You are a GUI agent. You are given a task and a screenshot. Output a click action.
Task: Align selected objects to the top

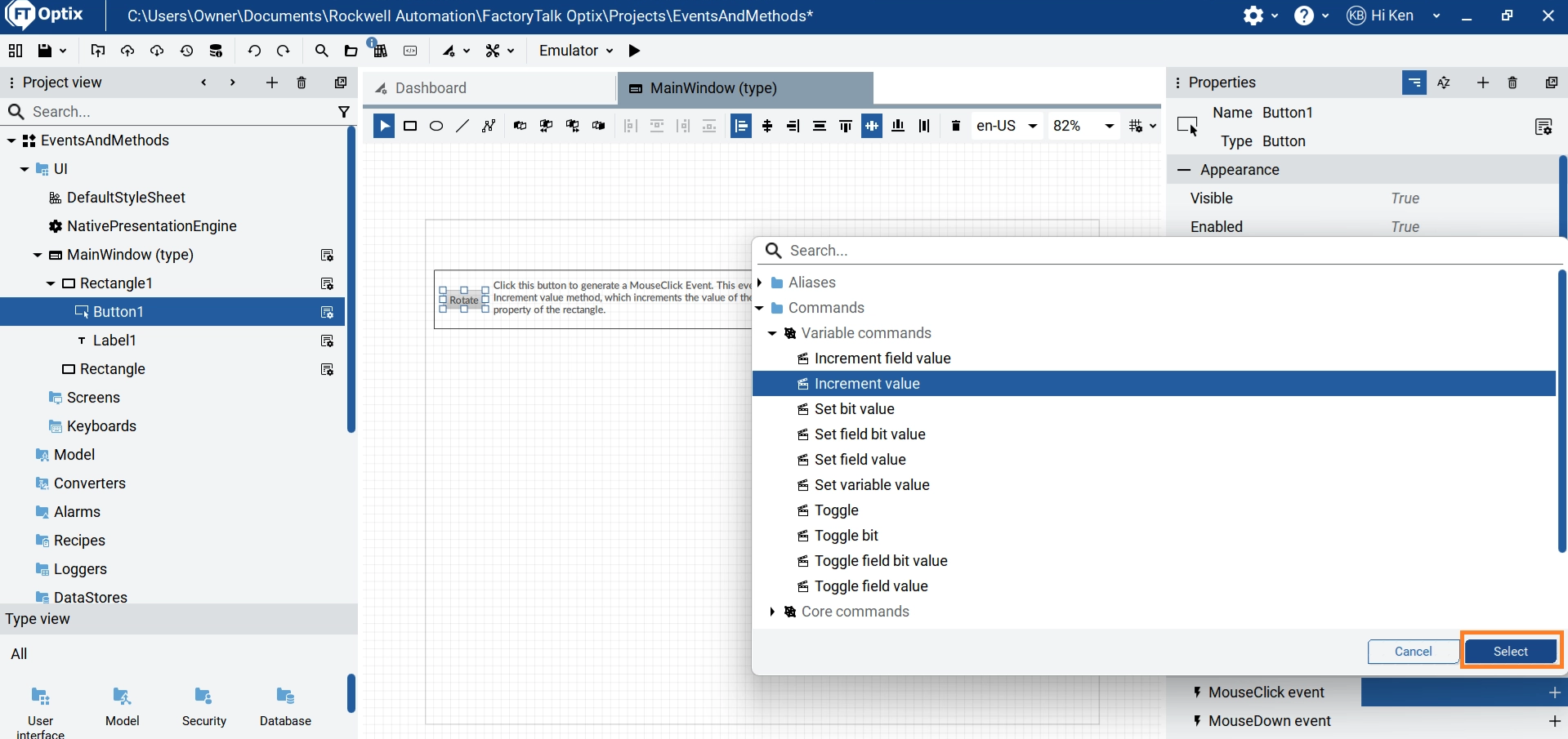tap(846, 126)
